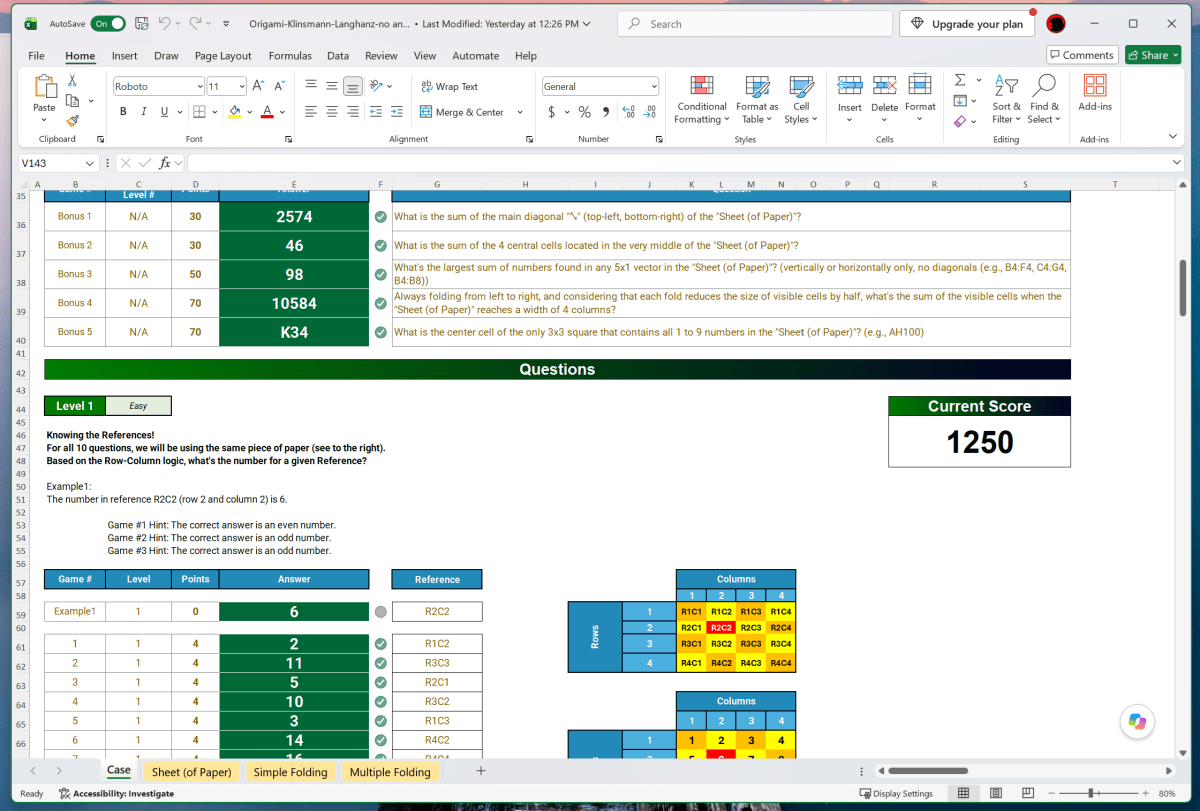This screenshot has height=811, width=1200.
Task: Switch to the Formulas ribbon tab
Action: 290,56
